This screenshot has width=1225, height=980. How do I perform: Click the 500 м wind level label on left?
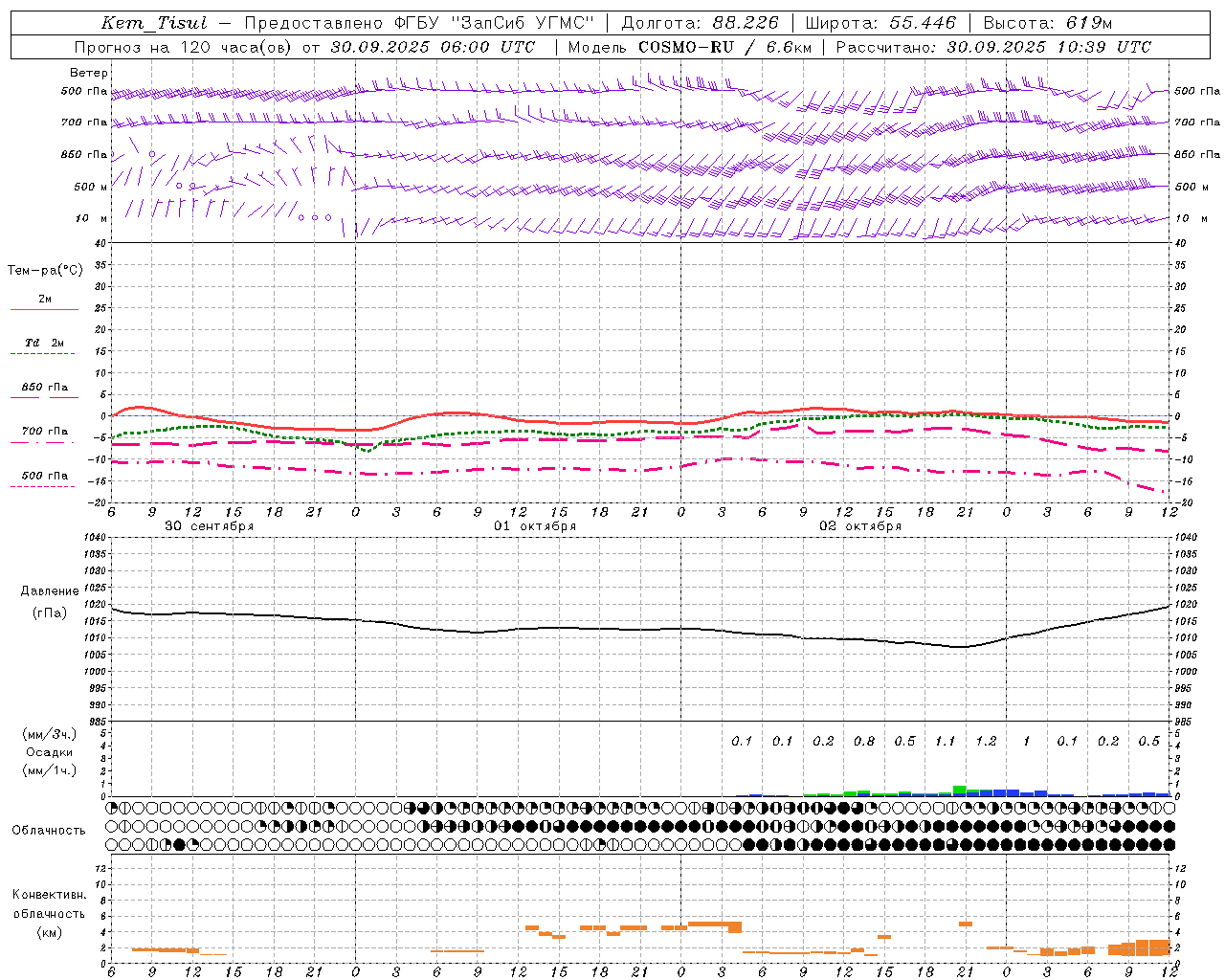pyautogui.click(x=91, y=187)
